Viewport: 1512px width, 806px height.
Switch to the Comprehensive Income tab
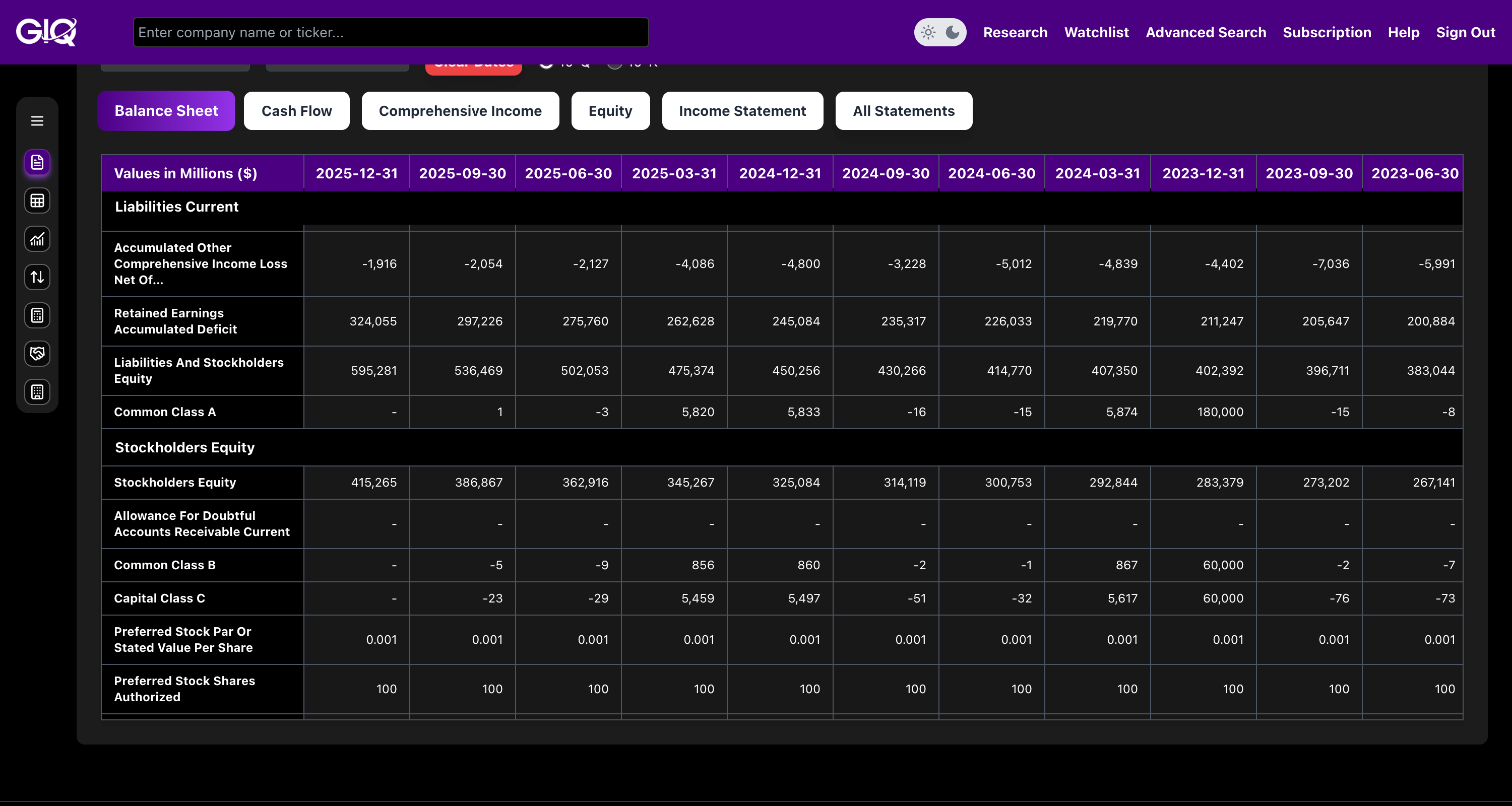[x=460, y=111]
